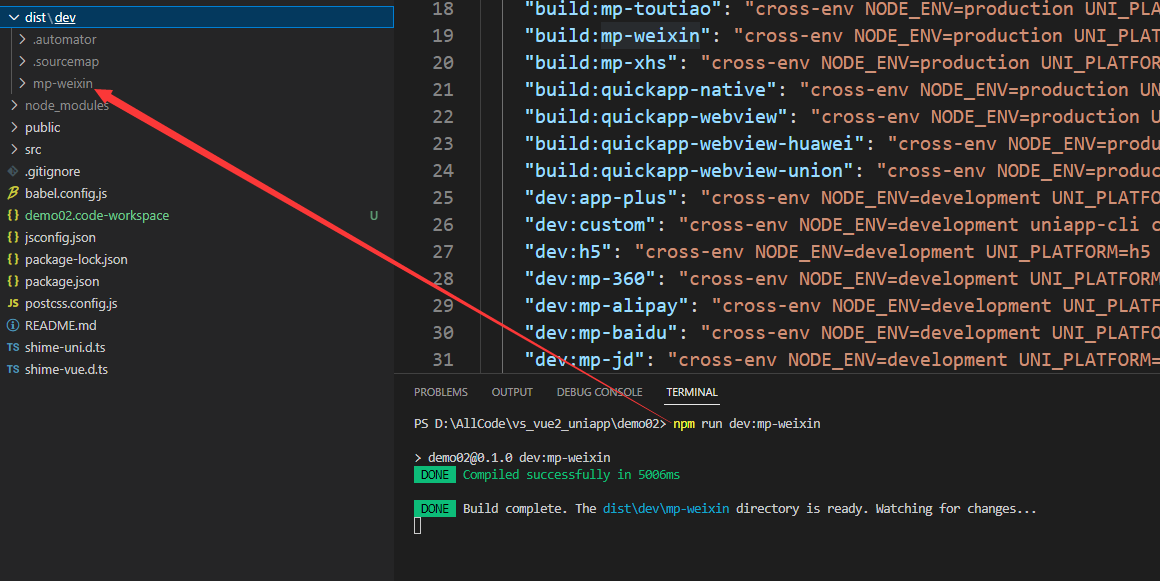Open README.md file name
This screenshot has width=1160, height=581.
click(x=61, y=326)
